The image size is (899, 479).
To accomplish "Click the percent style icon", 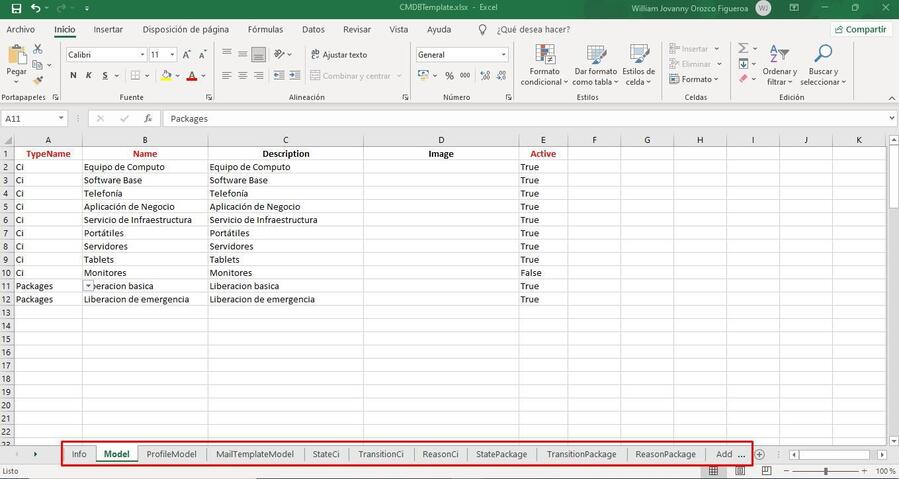I will pyautogui.click(x=450, y=75).
